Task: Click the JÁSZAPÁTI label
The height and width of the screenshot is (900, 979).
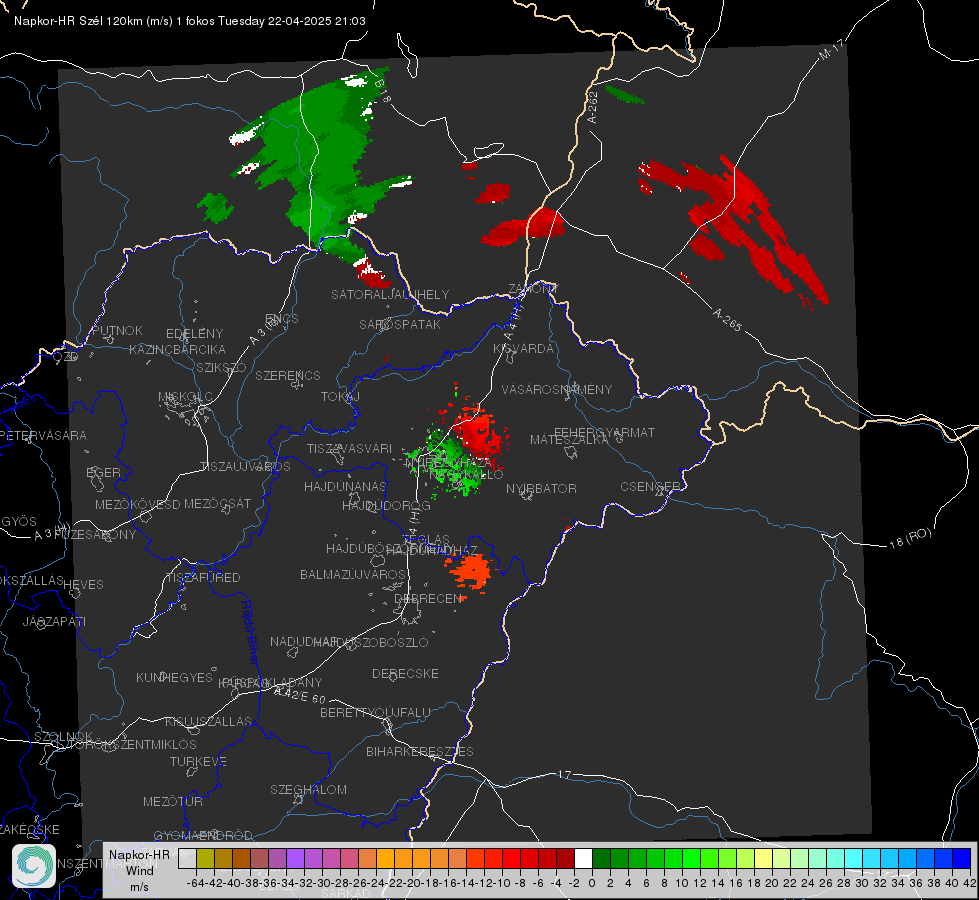Action: tap(54, 621)
